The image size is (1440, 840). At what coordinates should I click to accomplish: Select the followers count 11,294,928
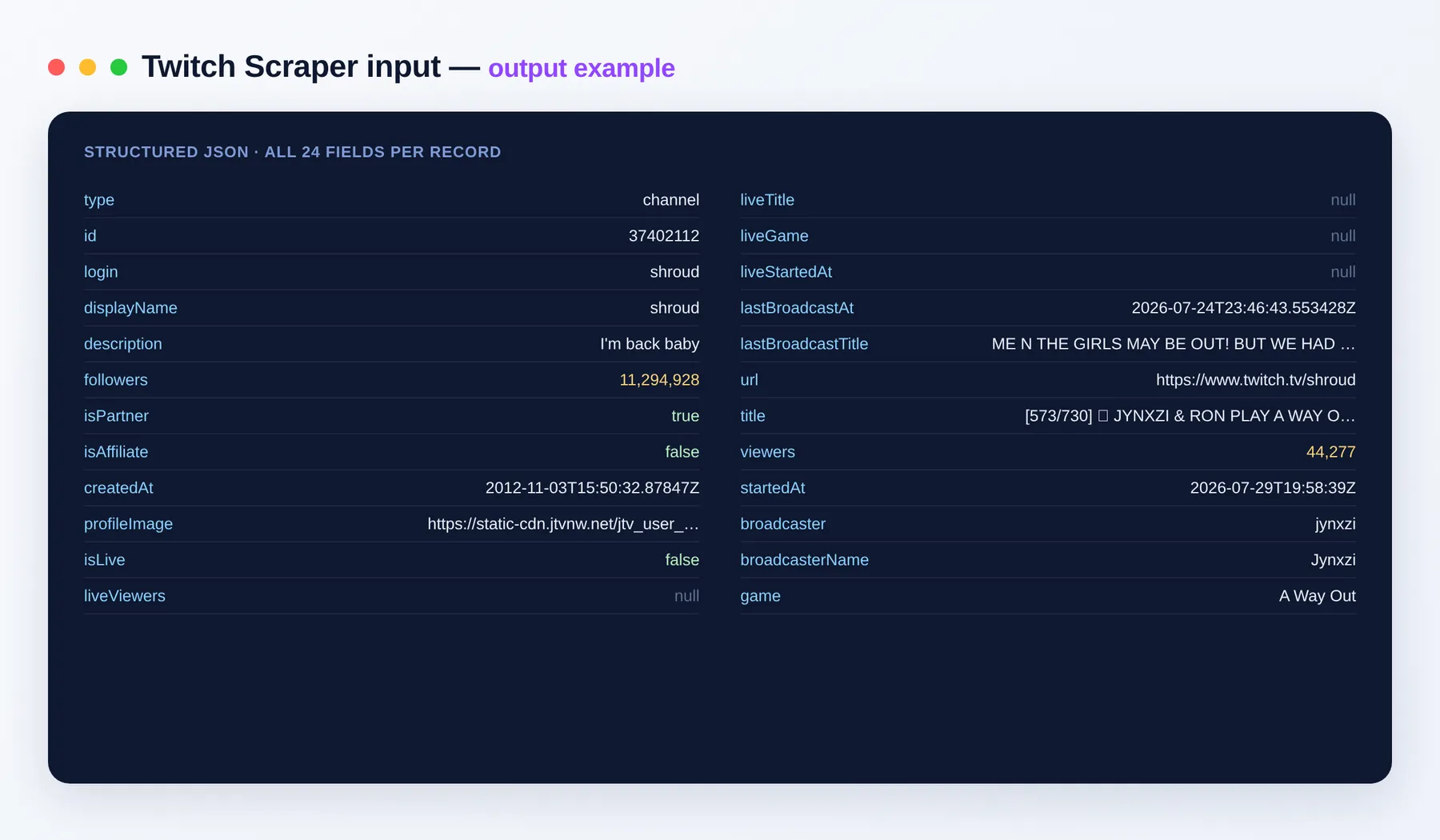coord(659,380)
